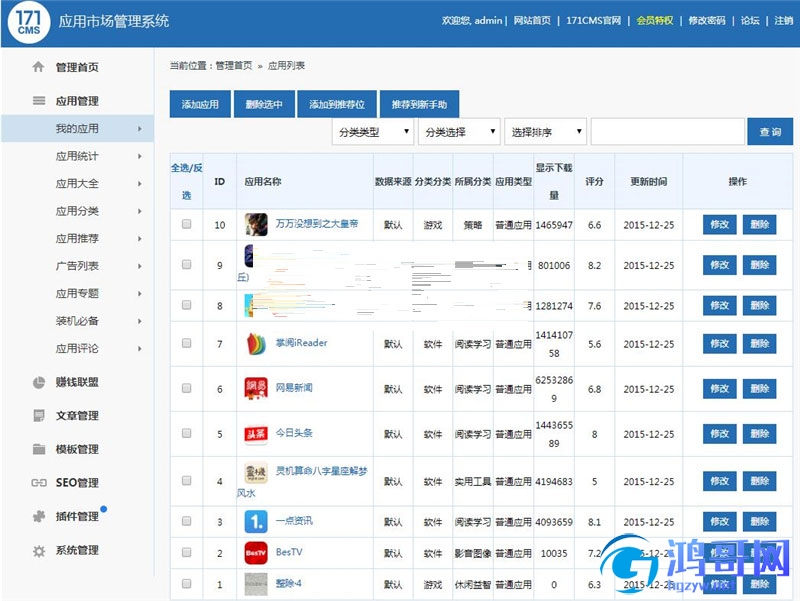Click the search keyword input field

click(667, 132)
